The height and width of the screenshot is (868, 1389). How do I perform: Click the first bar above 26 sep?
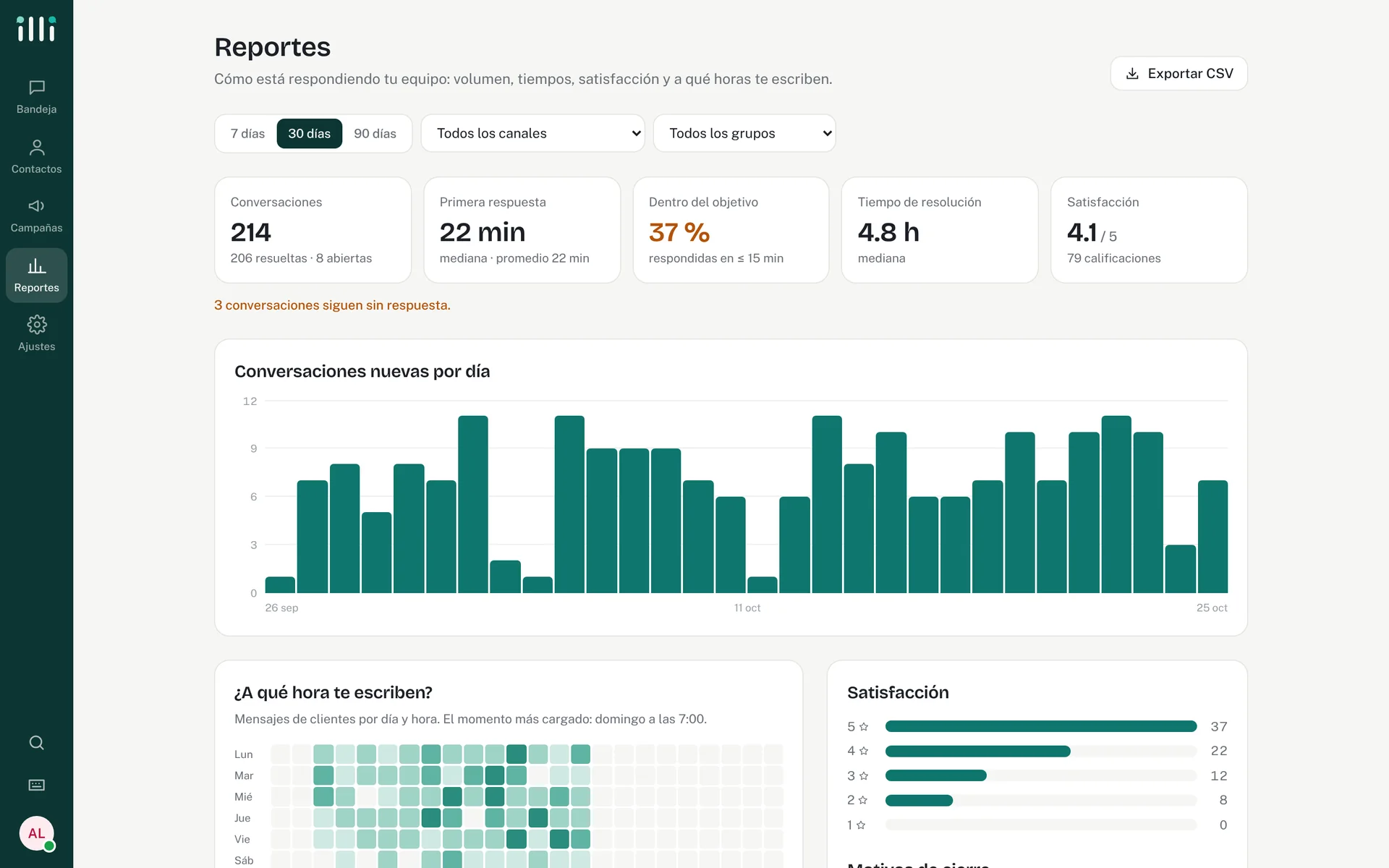click(x=280, y=585)
